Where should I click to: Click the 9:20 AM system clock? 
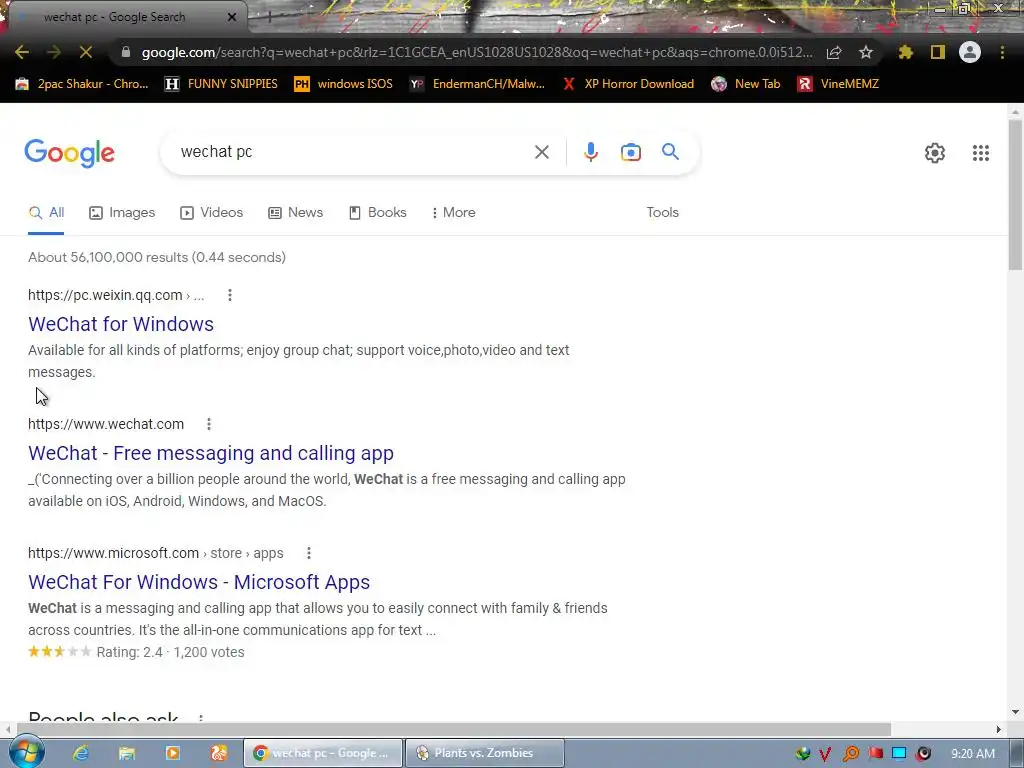pyautogui.click(x=973, y=754)
